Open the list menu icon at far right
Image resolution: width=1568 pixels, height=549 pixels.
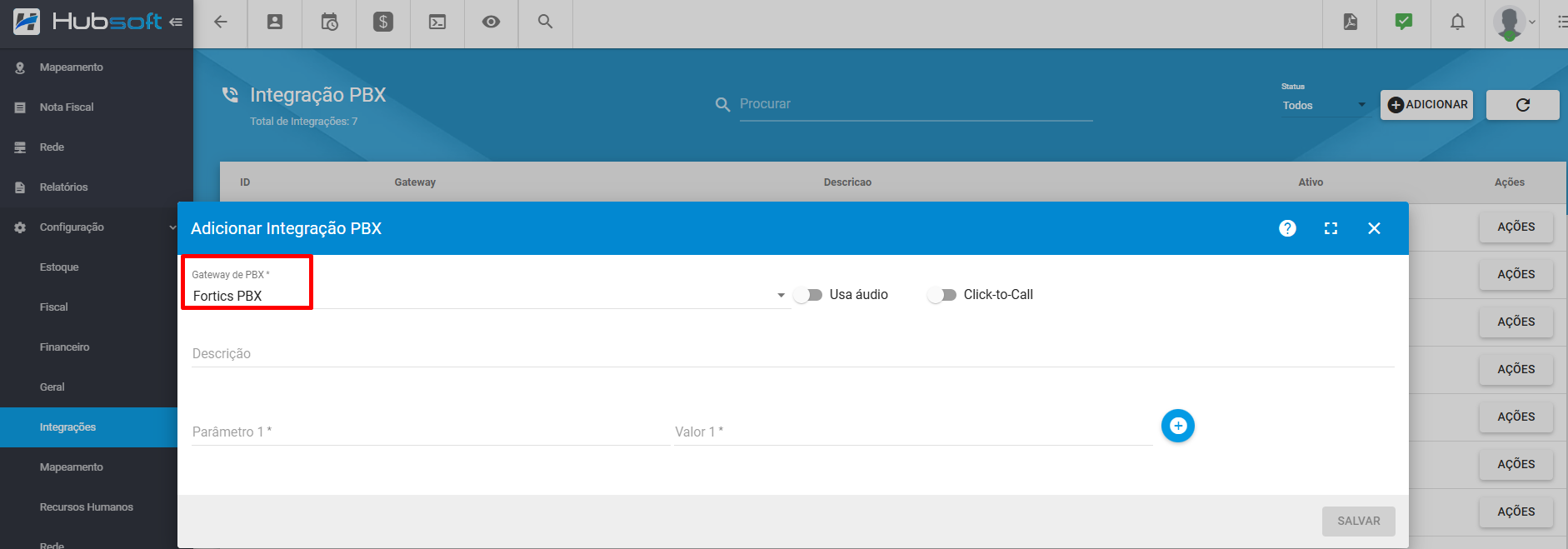pyautogui.click(x=1562, y=22)
